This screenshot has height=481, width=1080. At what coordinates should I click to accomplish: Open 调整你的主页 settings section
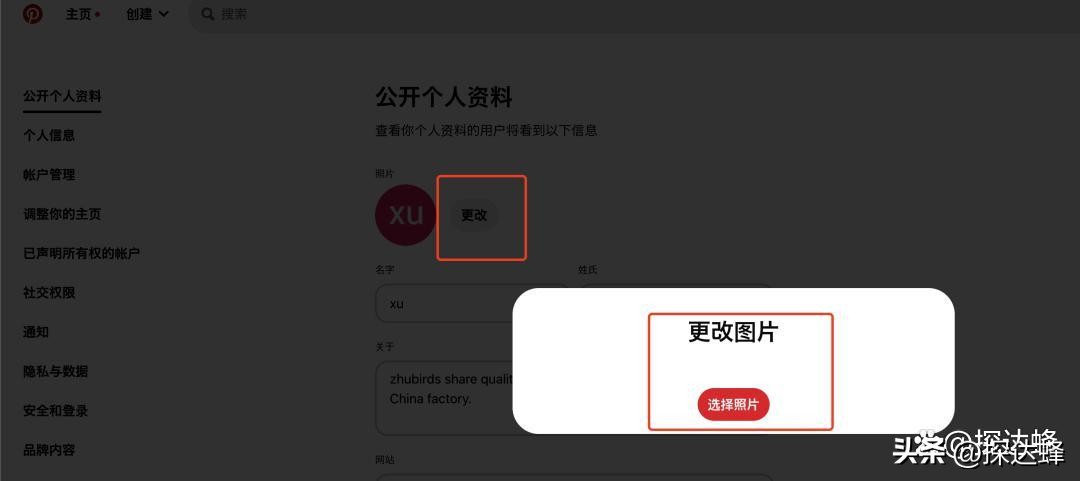click(x=62, y=214)
